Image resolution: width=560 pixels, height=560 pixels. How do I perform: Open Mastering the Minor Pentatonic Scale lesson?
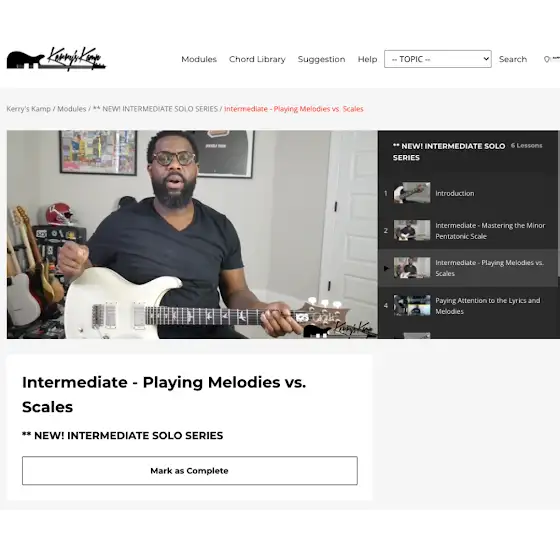tap(490, 231)
